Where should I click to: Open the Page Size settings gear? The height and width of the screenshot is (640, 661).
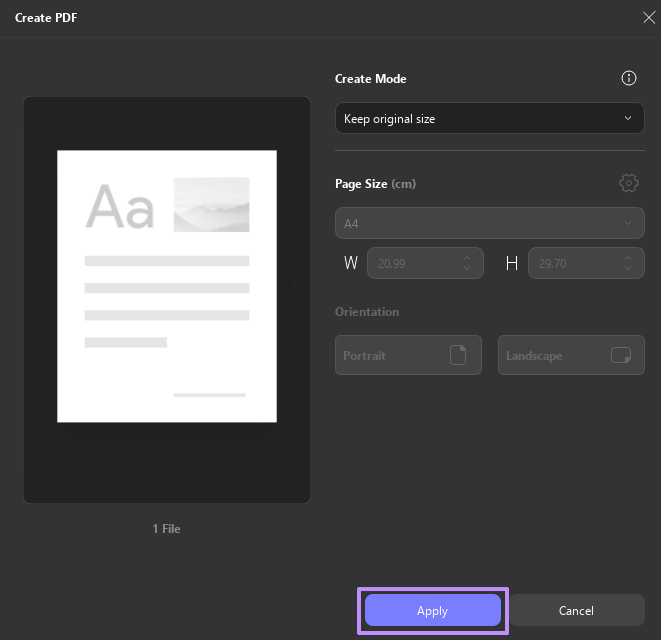click(629, 183)
